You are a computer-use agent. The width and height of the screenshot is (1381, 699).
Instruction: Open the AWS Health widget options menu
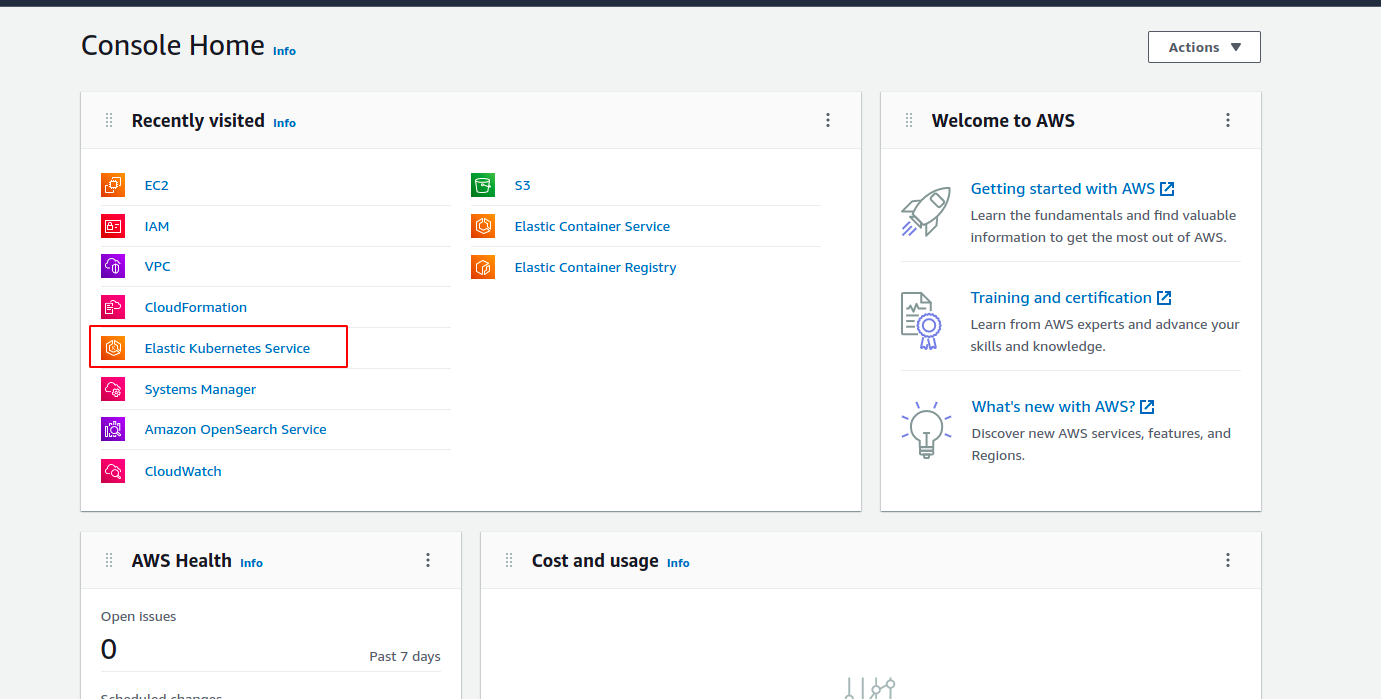pos(428,560)
